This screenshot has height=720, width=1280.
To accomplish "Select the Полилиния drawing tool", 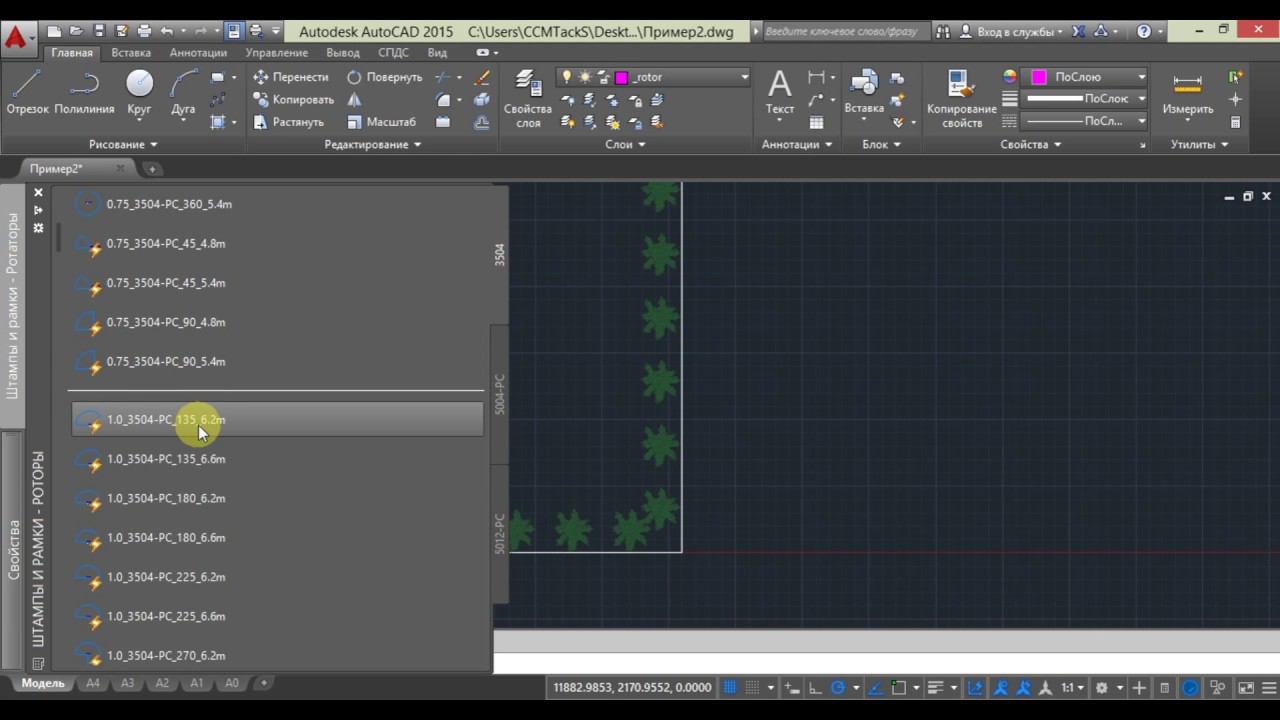I will [x=84, y=92].
